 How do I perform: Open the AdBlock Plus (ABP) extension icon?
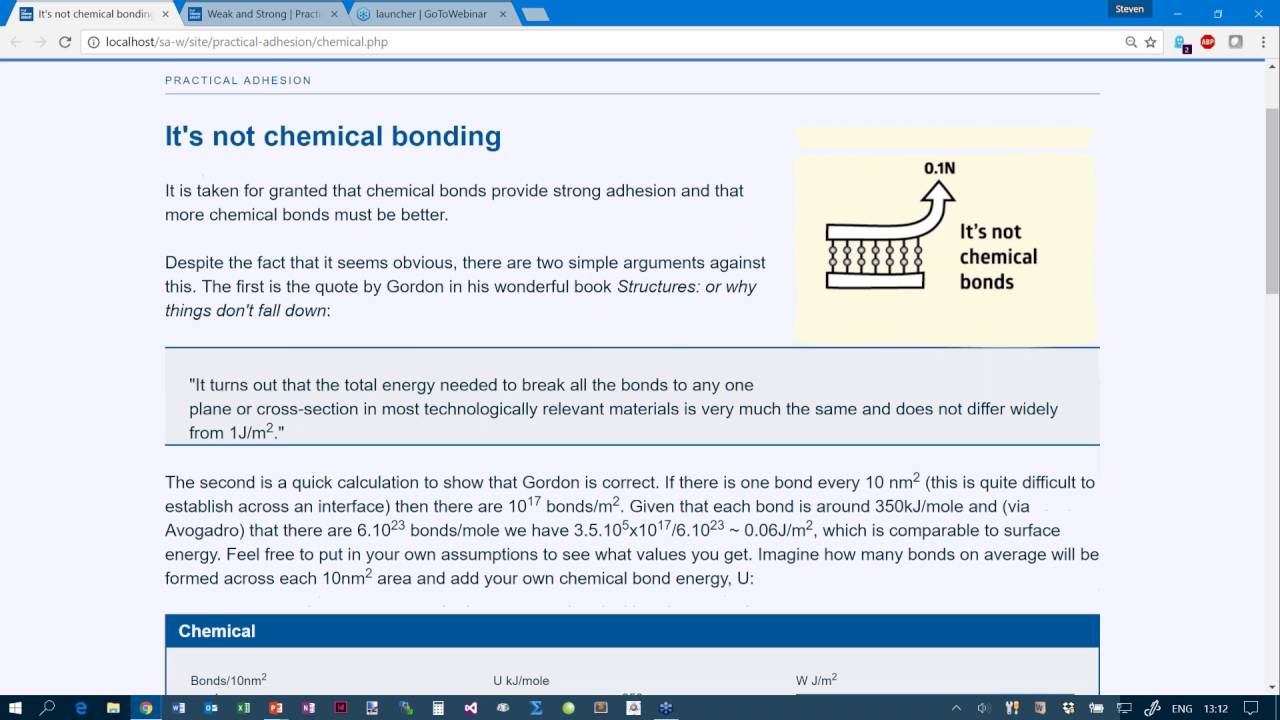(1208, 42)
